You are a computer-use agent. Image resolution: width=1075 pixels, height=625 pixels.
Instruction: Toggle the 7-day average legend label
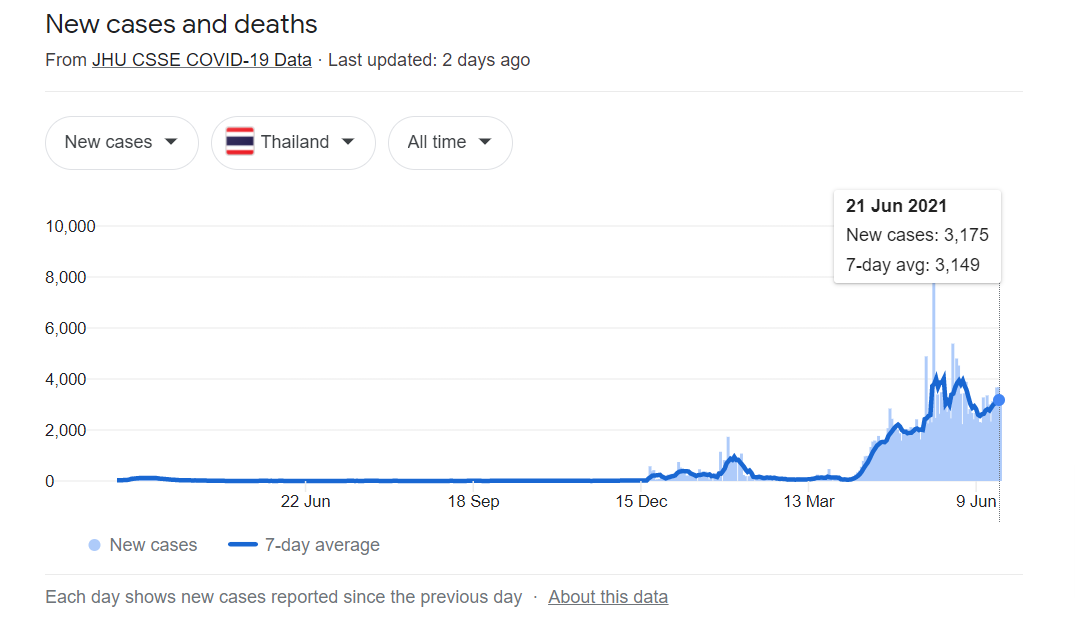[322, 545]
